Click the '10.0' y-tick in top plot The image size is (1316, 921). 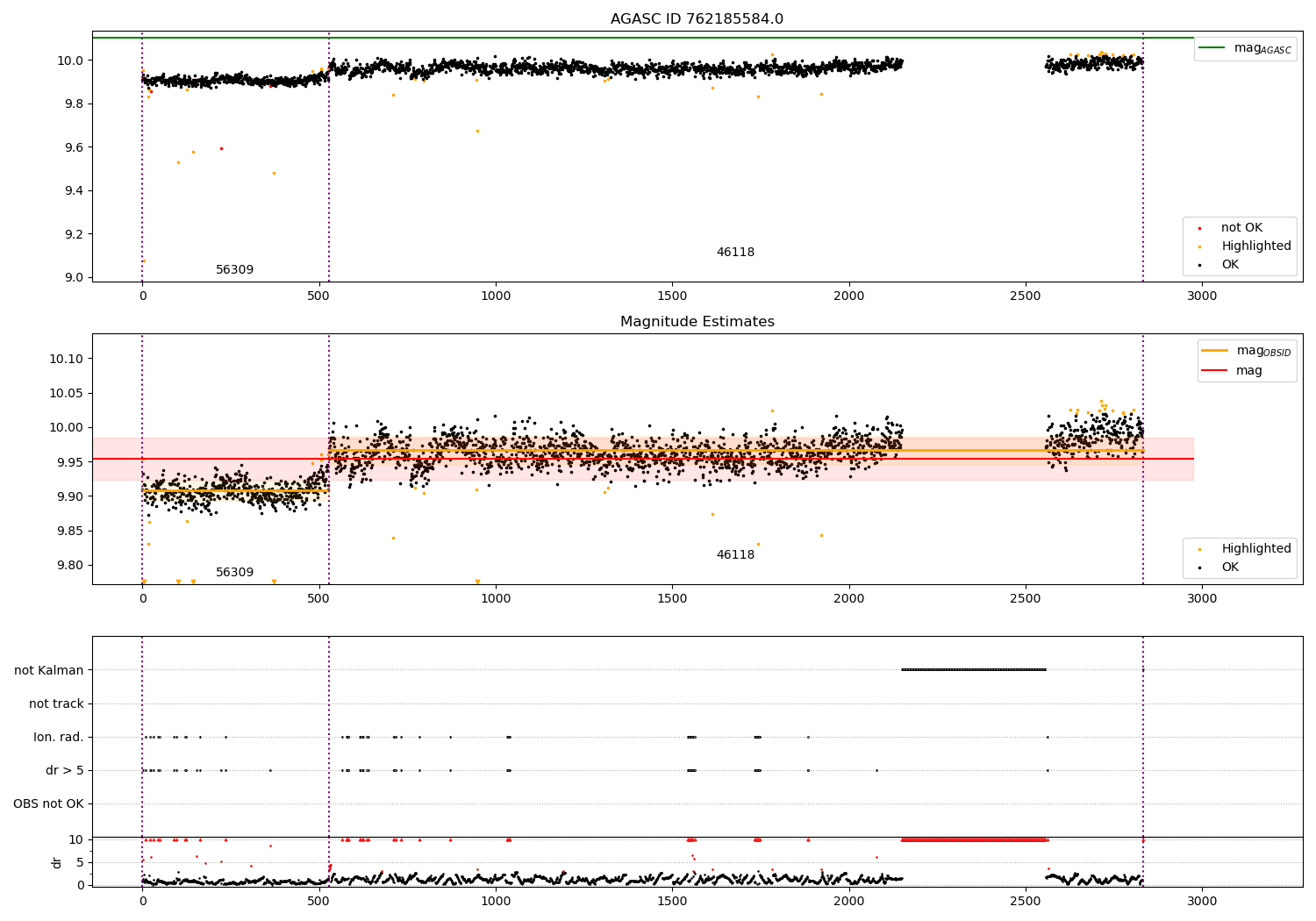(x=70, y=61)
